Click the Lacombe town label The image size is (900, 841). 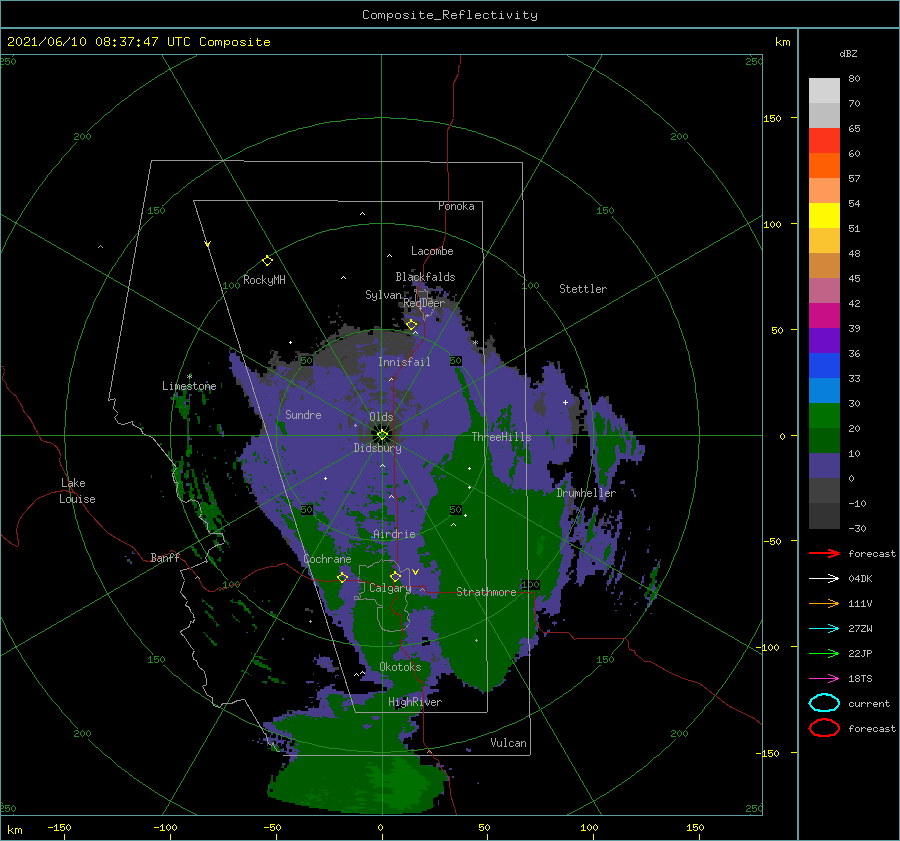(432, 251)
